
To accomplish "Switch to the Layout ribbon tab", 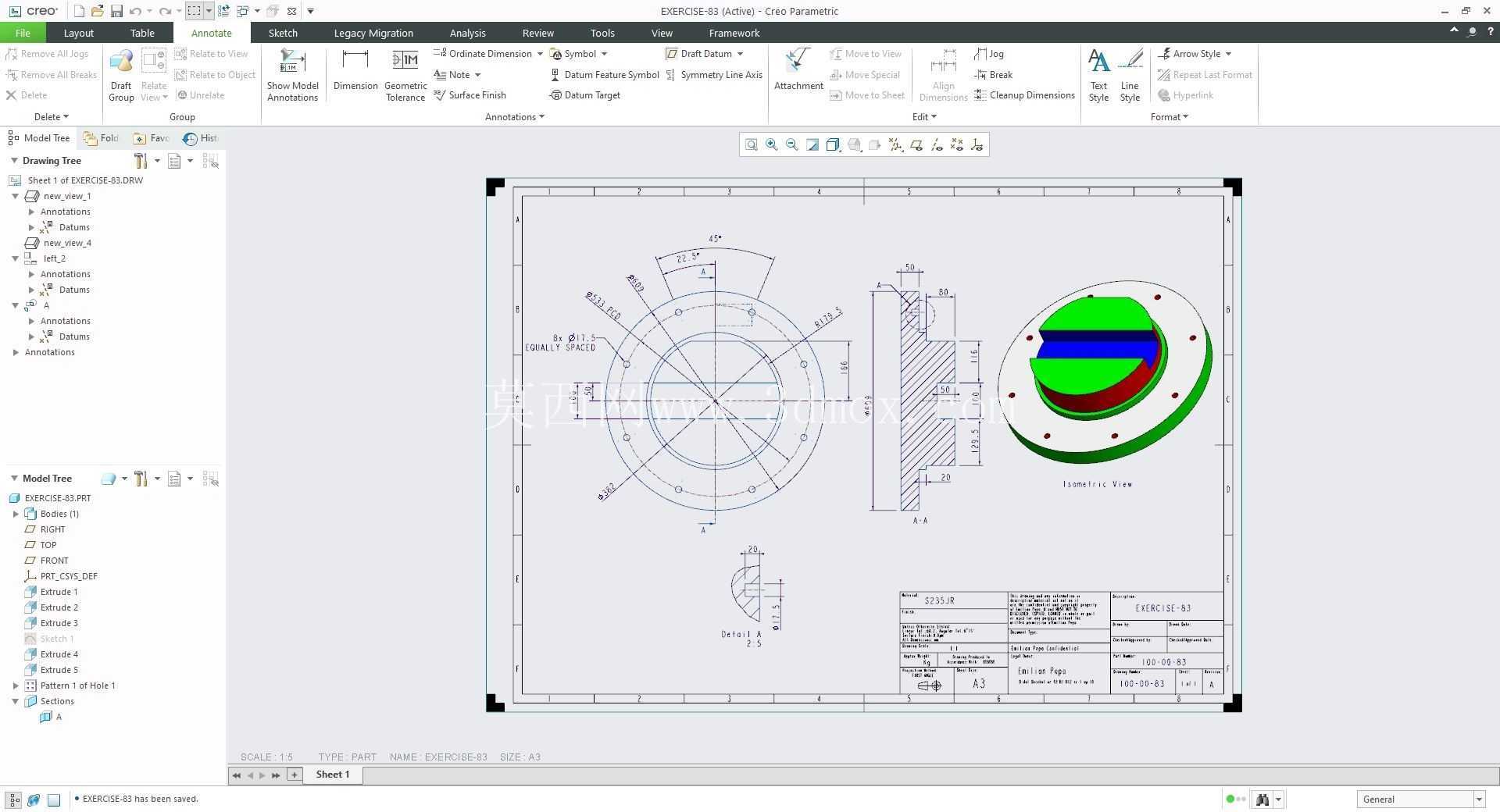I will (x=78, y=33).
